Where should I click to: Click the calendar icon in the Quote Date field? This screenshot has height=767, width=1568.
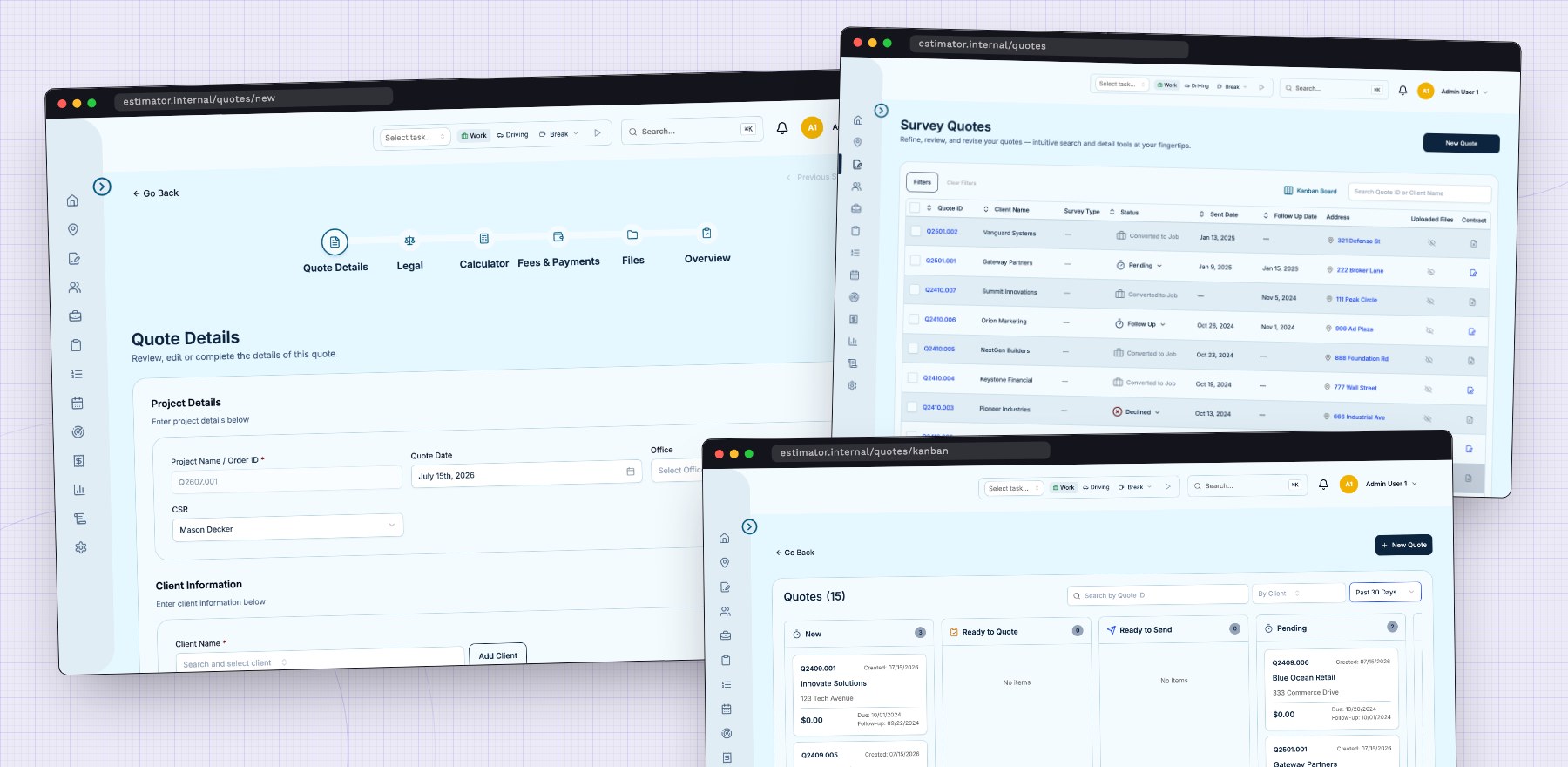pyautogui.click(x=631, y=472)
